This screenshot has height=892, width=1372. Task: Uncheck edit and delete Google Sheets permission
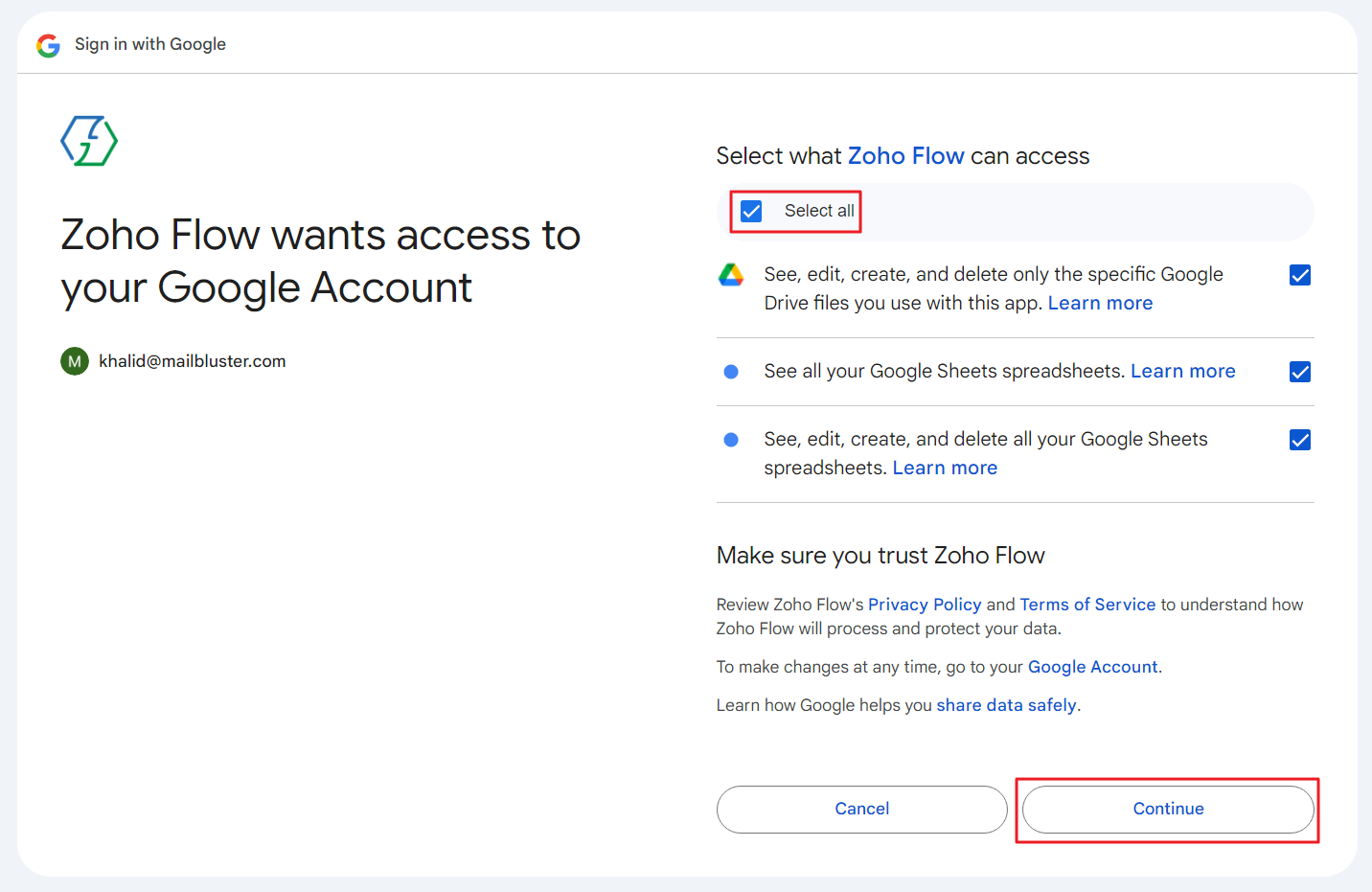point(1300,440)
